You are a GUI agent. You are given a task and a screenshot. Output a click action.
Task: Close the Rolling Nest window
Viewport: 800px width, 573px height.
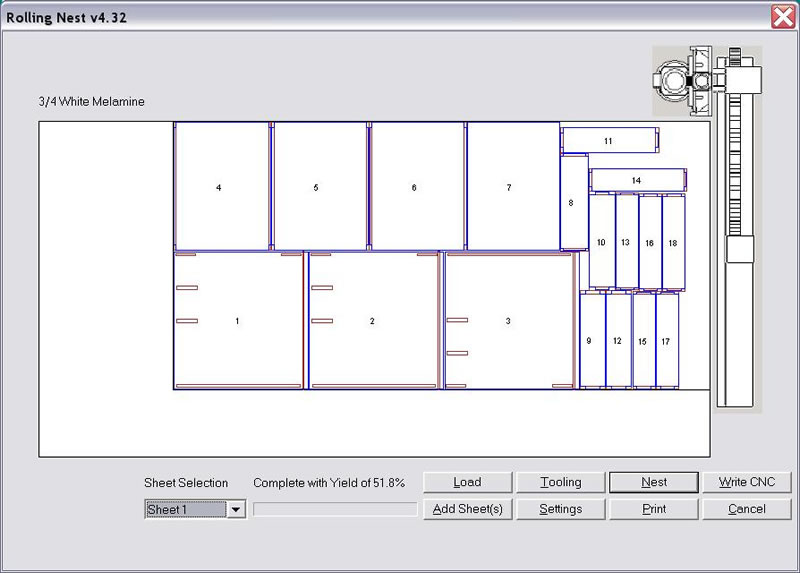coord(783,17)
